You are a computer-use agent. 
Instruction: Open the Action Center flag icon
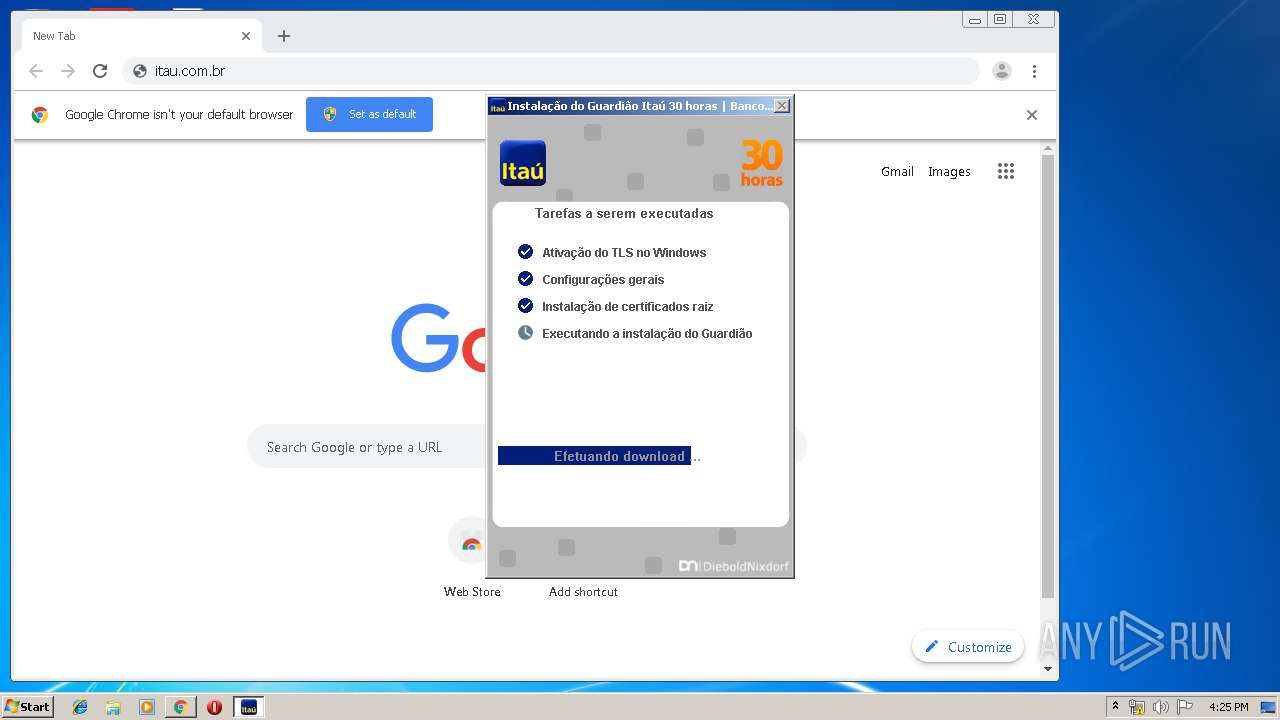(x=1185, y=707)
